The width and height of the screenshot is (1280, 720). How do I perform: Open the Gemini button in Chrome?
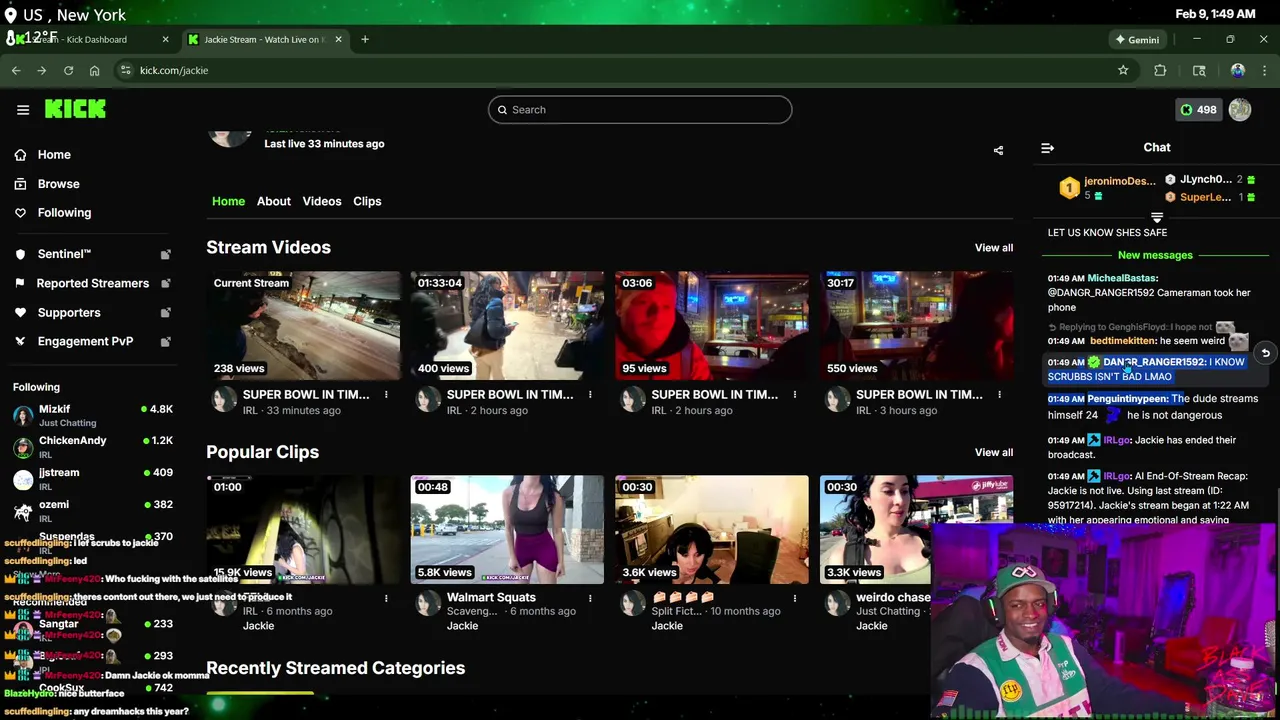[1137, 40]
